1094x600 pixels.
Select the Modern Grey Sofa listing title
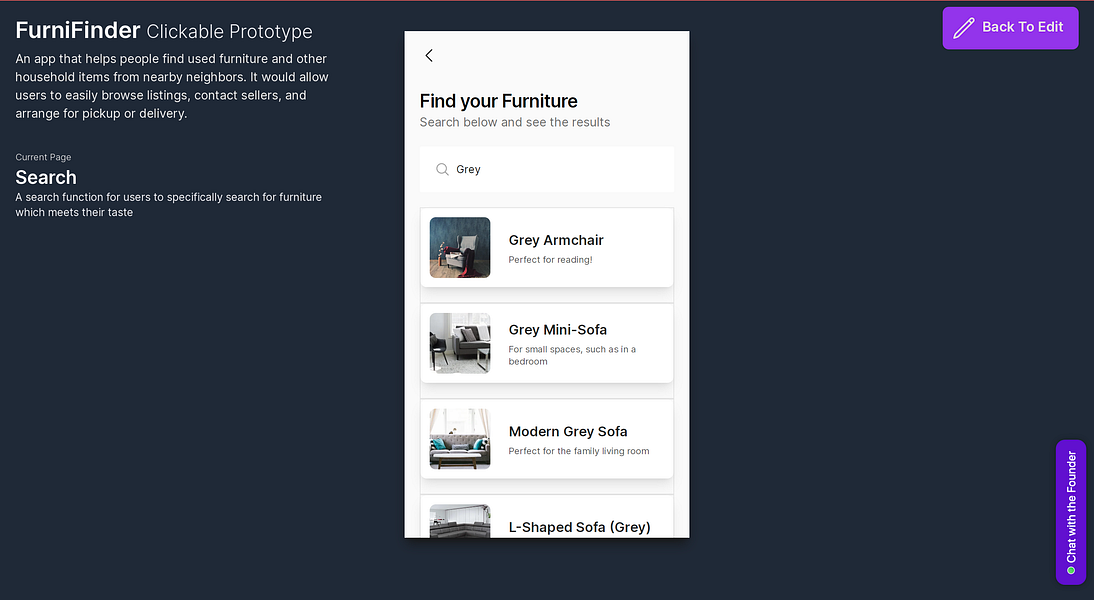tap(568, 431)
